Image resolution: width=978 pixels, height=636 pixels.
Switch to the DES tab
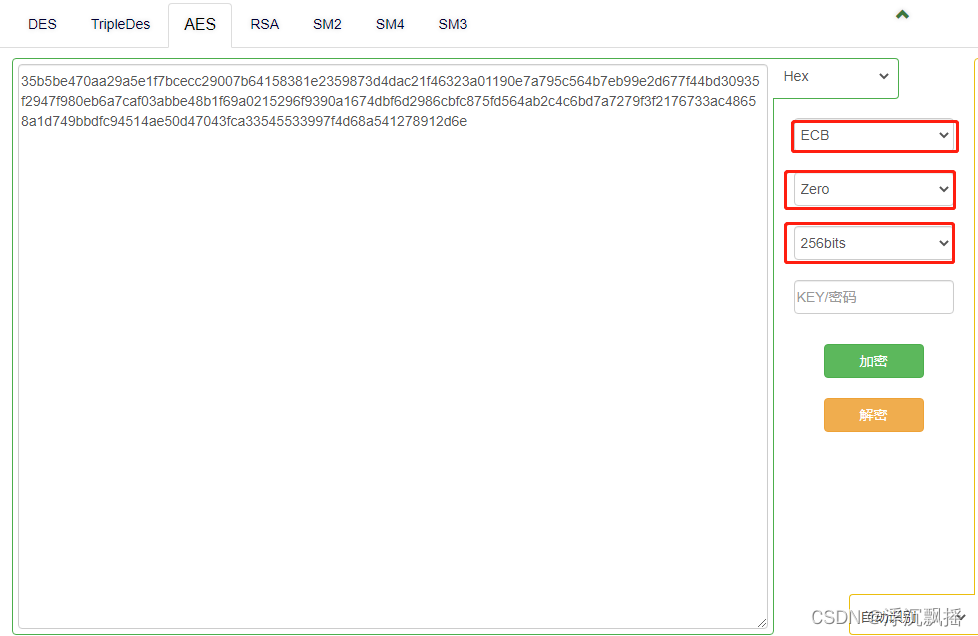click(42, 24)
